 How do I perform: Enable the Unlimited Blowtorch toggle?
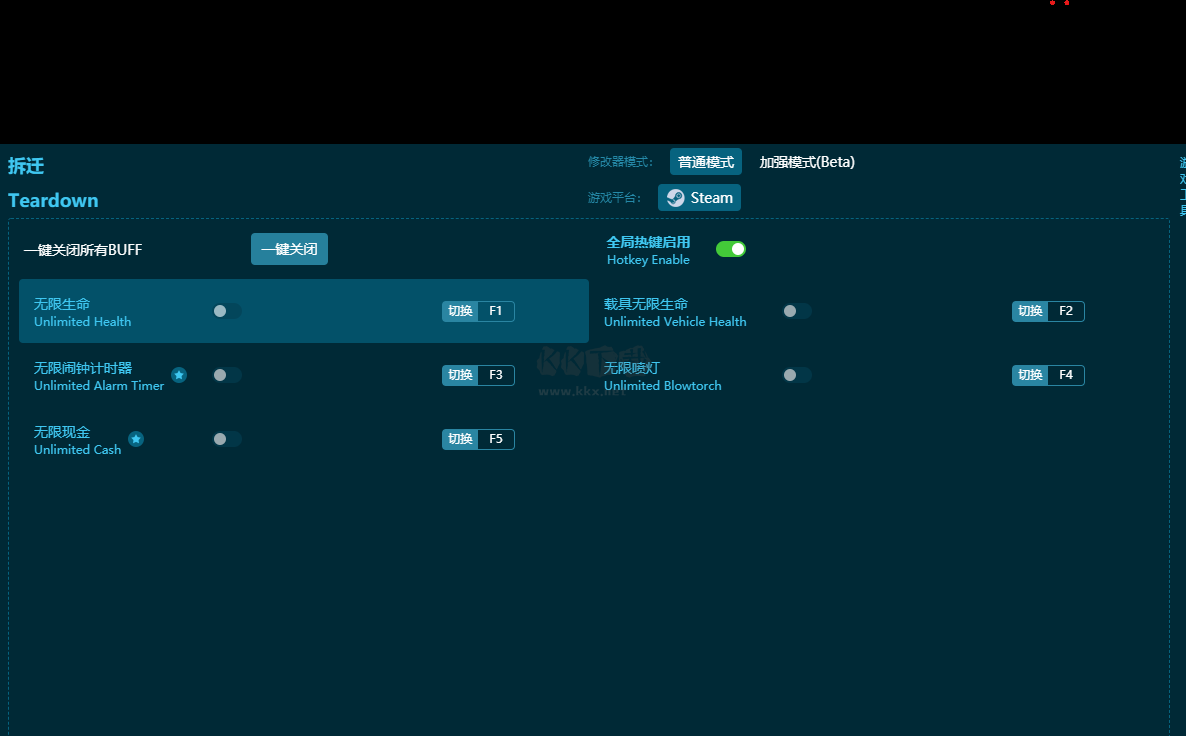click(x=797, y=375)
